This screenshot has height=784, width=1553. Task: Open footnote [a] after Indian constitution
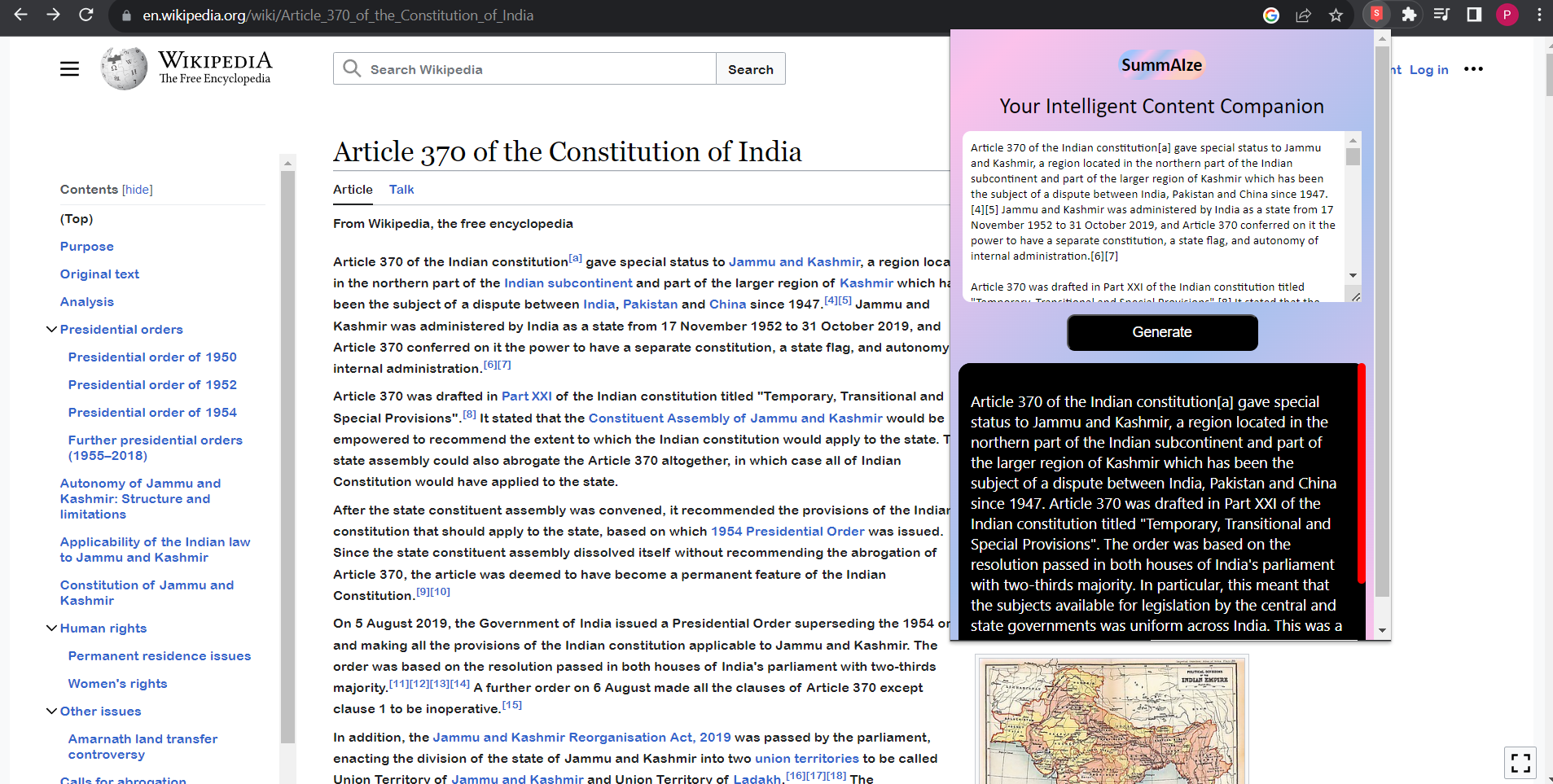pyautogui.click(x=575, y=258)
